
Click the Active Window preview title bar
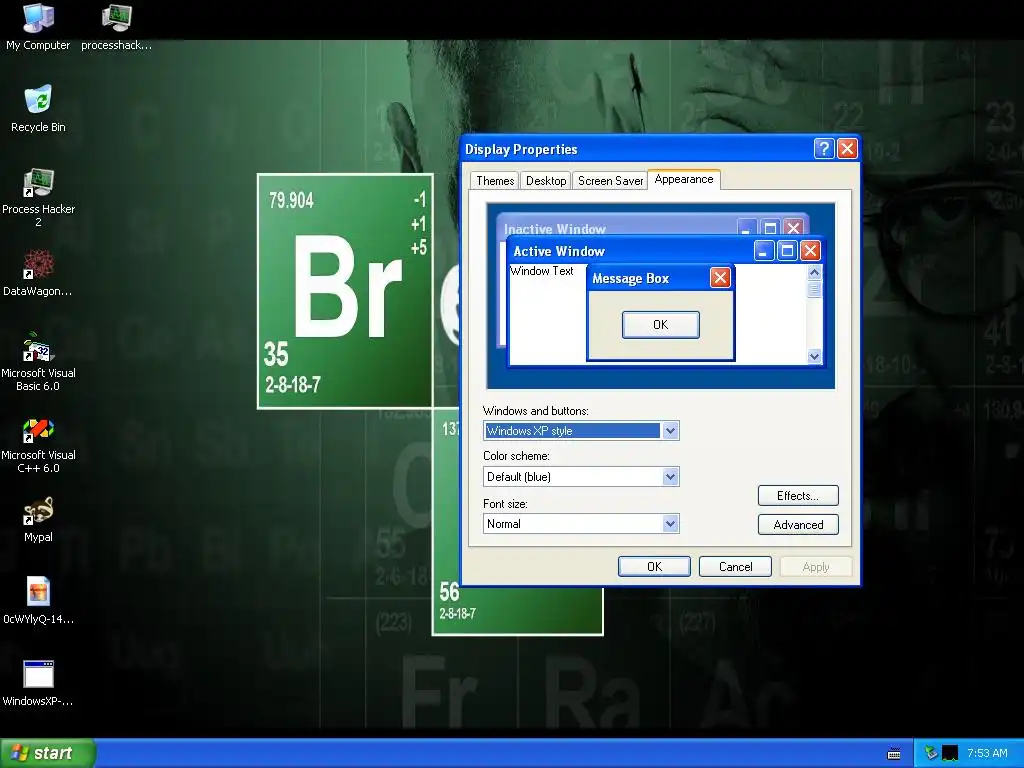pos(666,251)
